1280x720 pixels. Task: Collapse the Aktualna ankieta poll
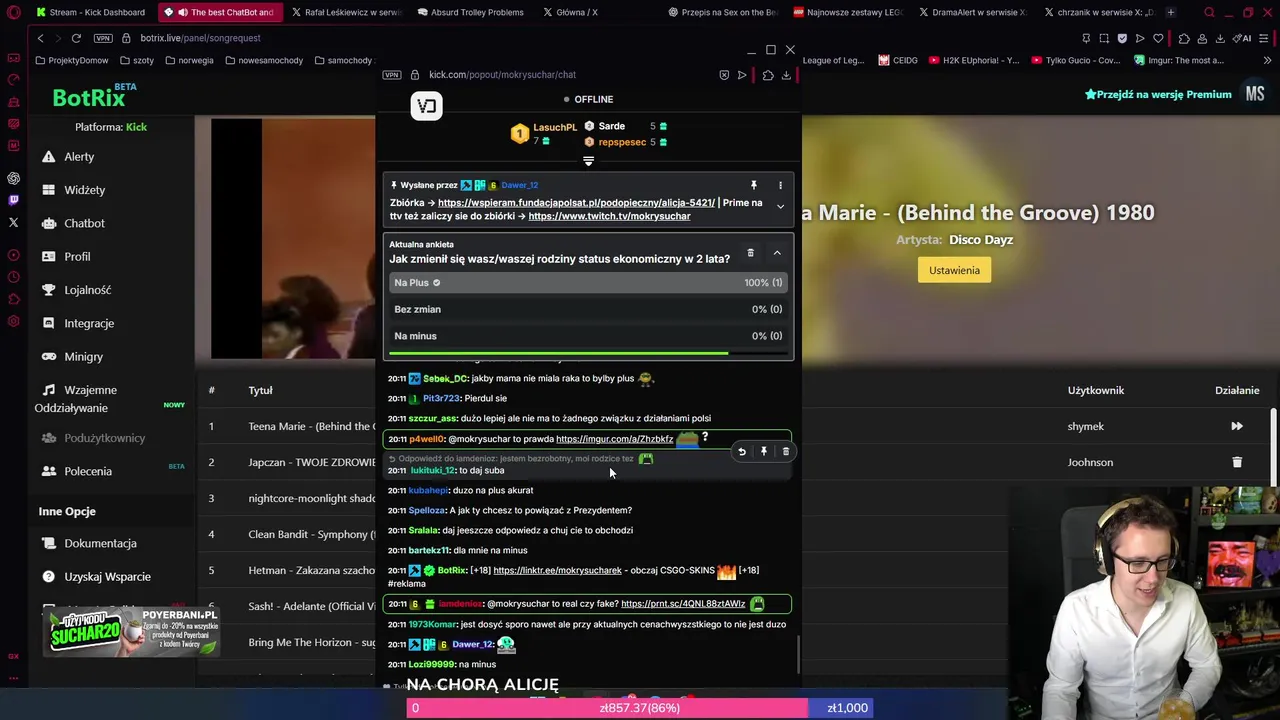777,253
